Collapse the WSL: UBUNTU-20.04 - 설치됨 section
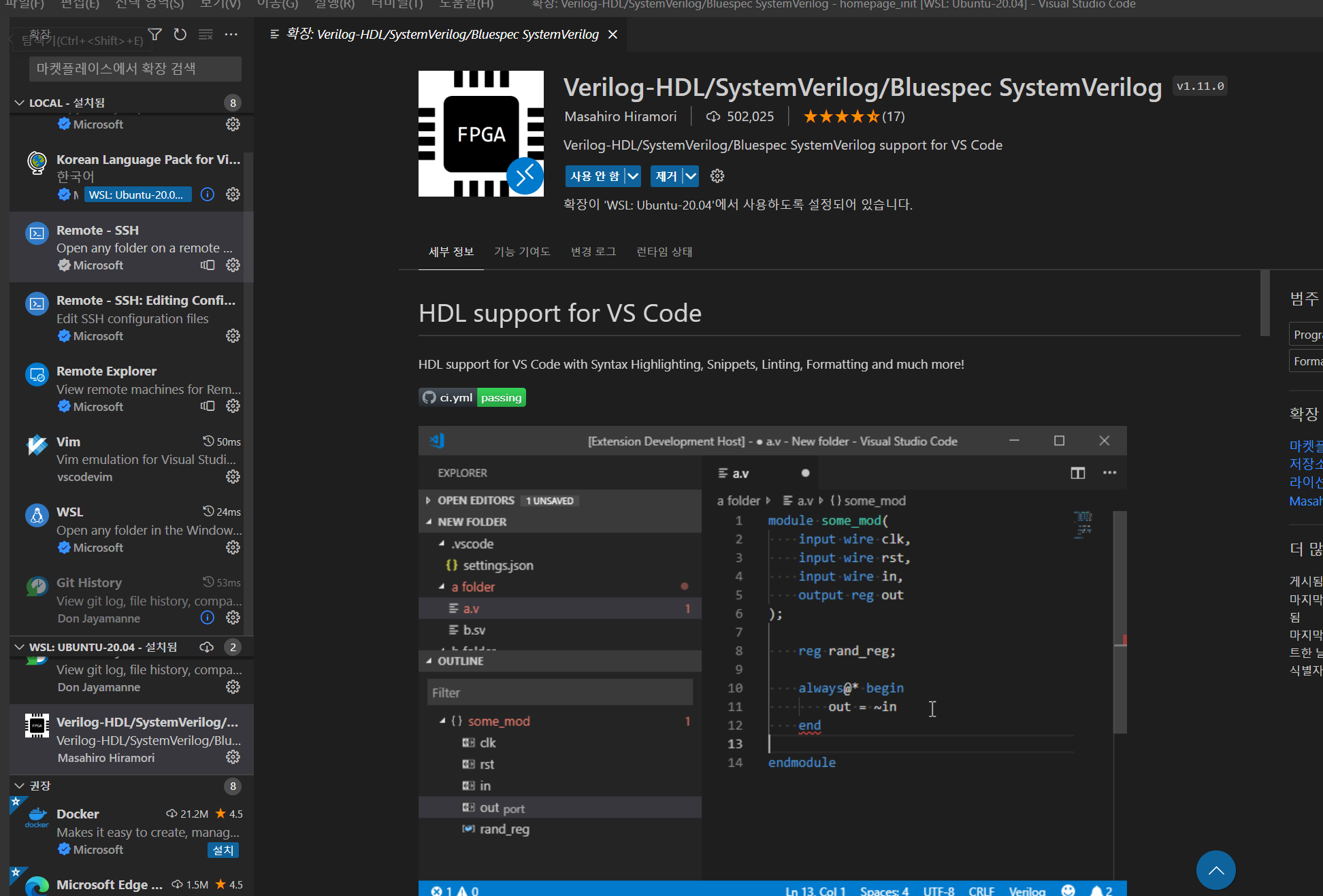This screenshot has height=896, width=1323. tap(19, 647)
